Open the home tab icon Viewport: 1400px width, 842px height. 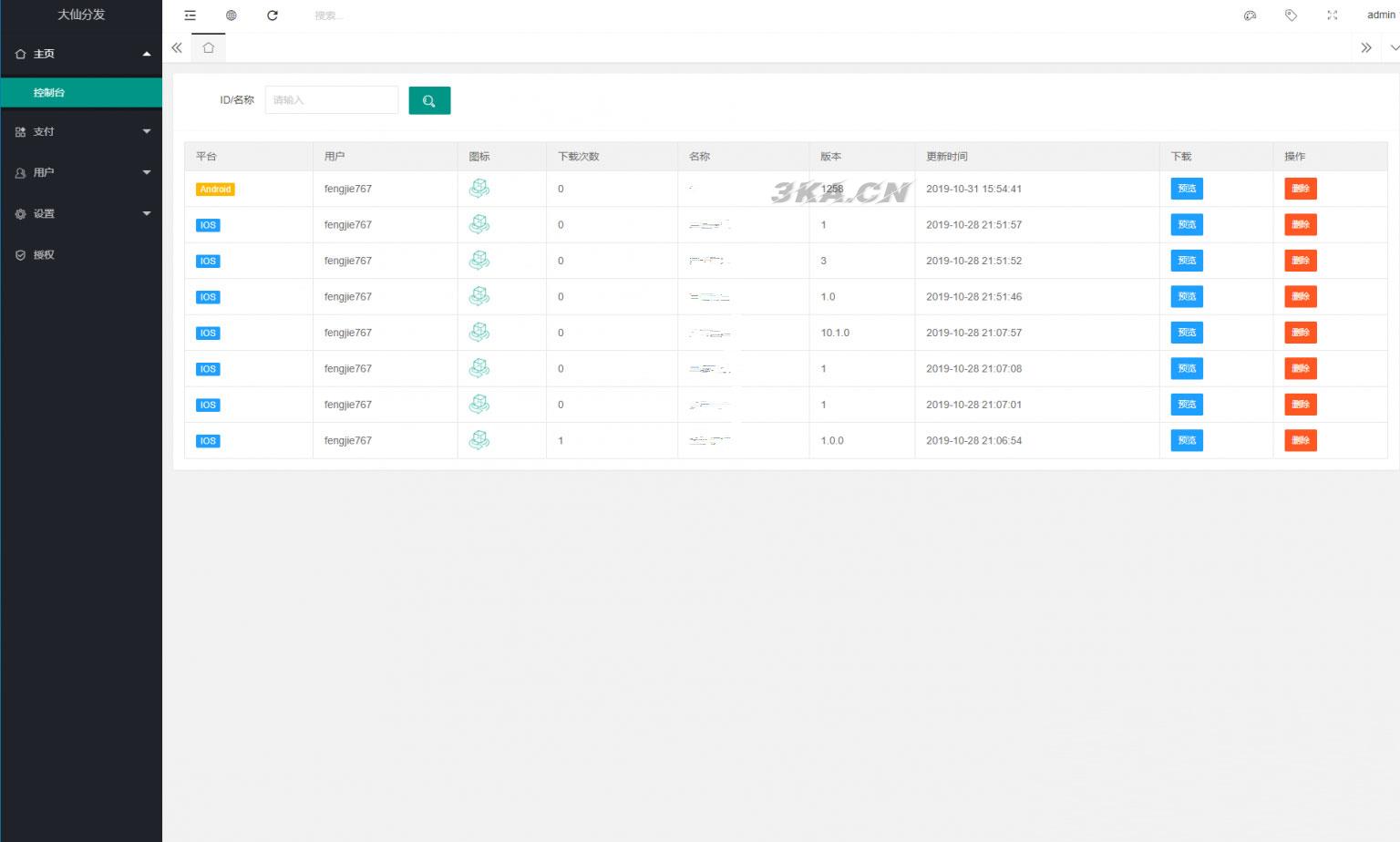tap(209, 47)
